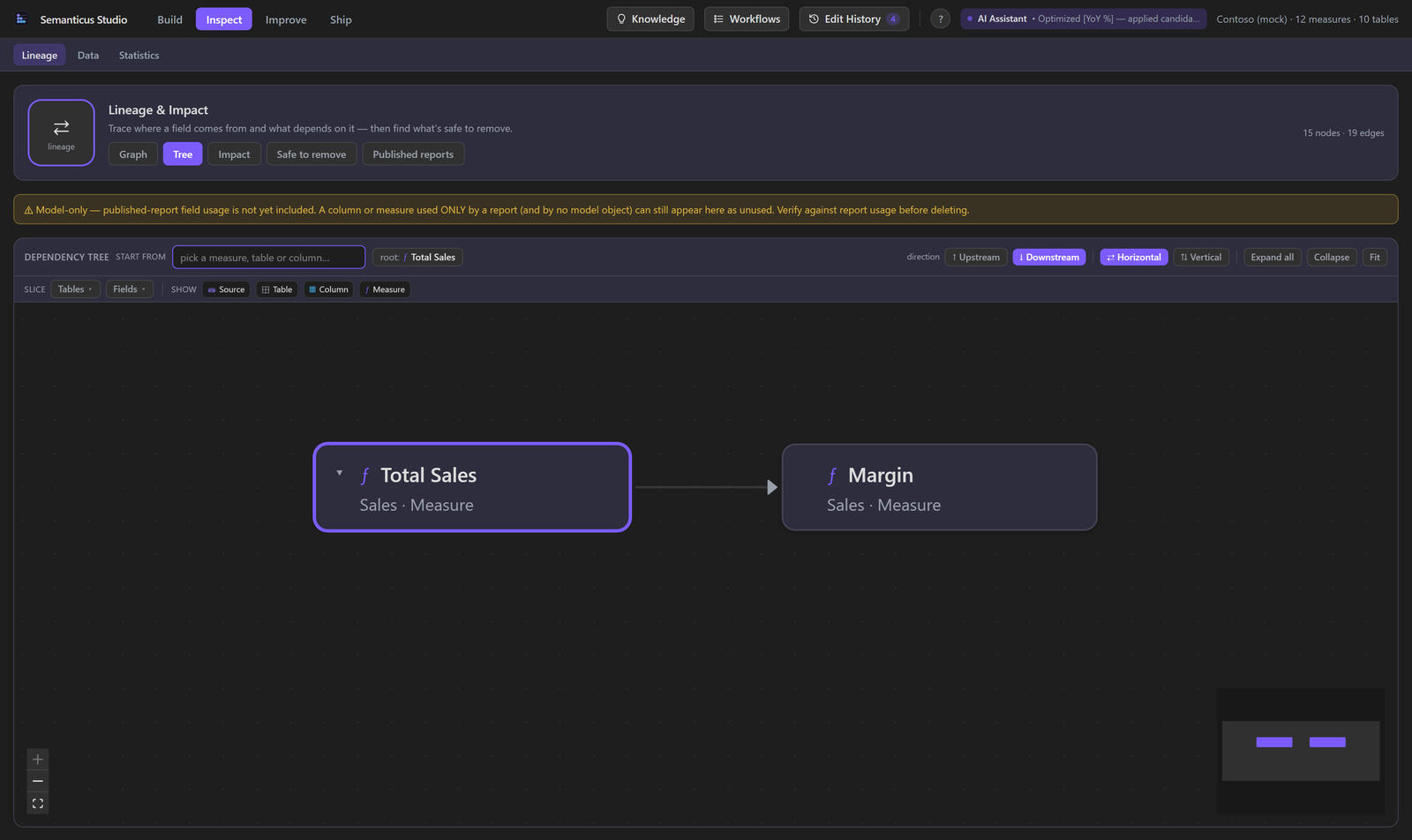Open the Knowledge panel
The image size is (1412, 840).
click(650, 19)
